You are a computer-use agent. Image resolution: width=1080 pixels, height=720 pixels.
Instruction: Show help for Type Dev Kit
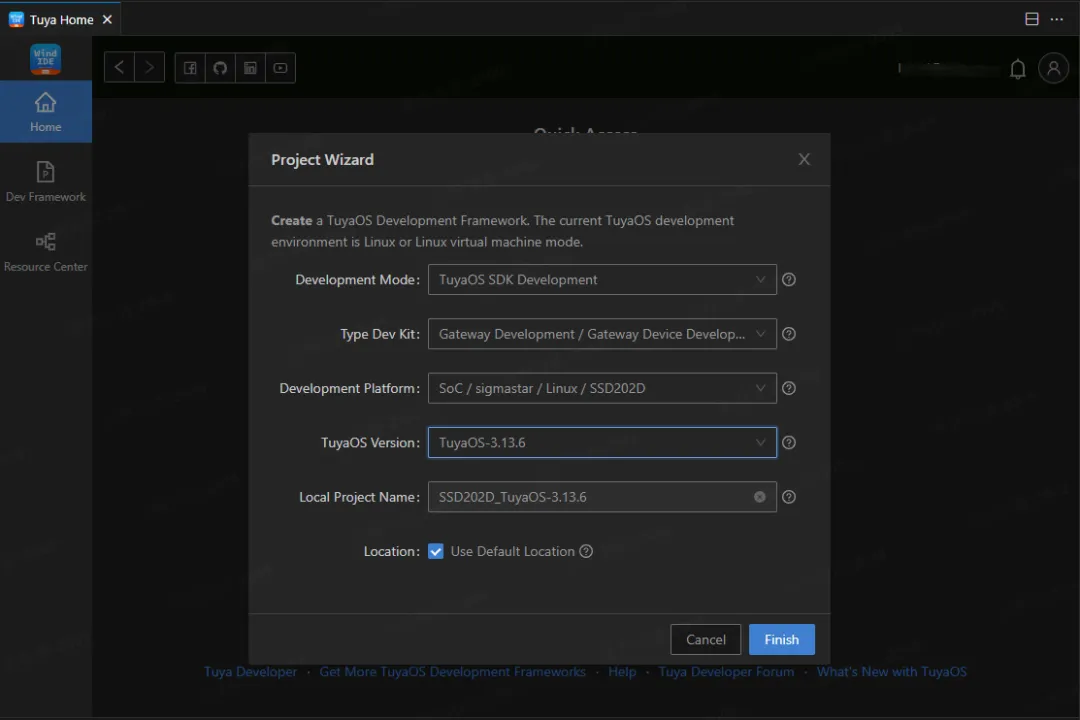789,334
